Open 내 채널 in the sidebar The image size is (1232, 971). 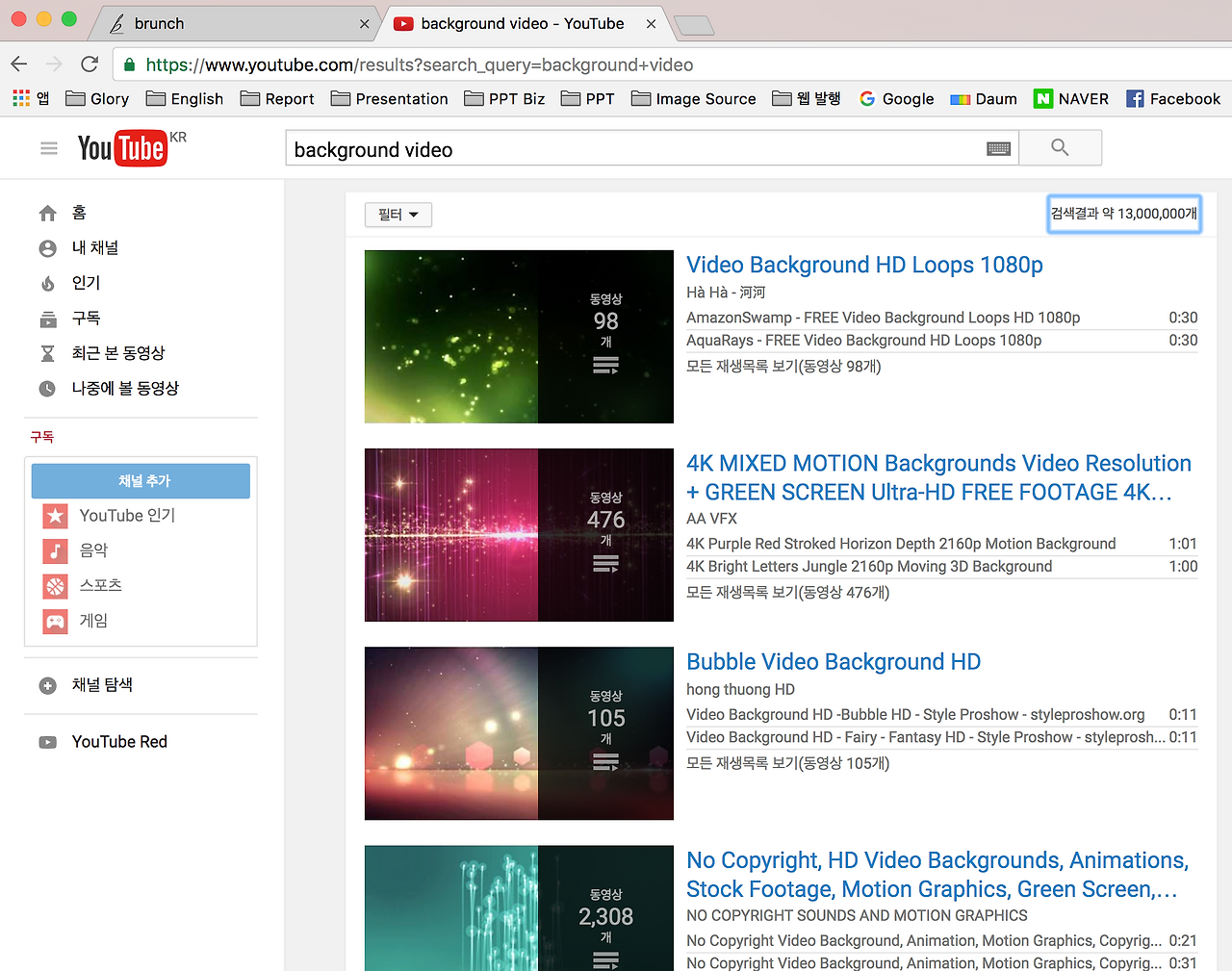(95, 248)
